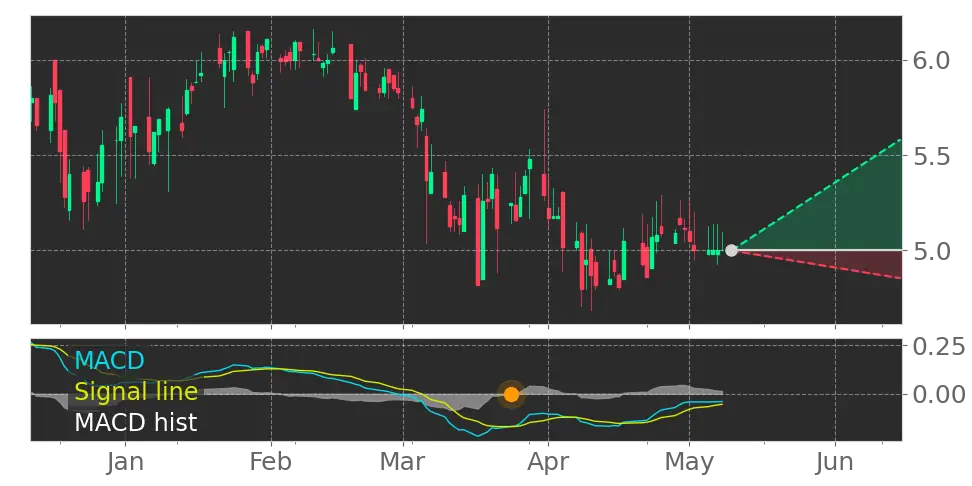Click the Jun month axis label

coord(835,462)
